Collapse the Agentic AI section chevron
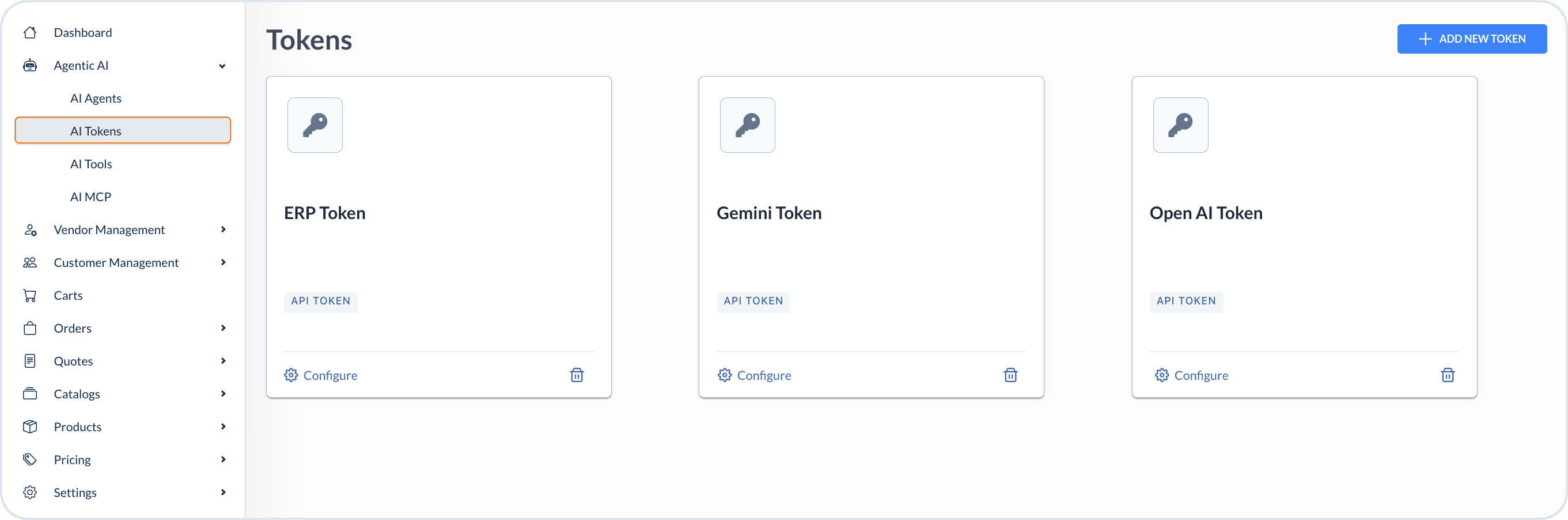 point(223,65)
